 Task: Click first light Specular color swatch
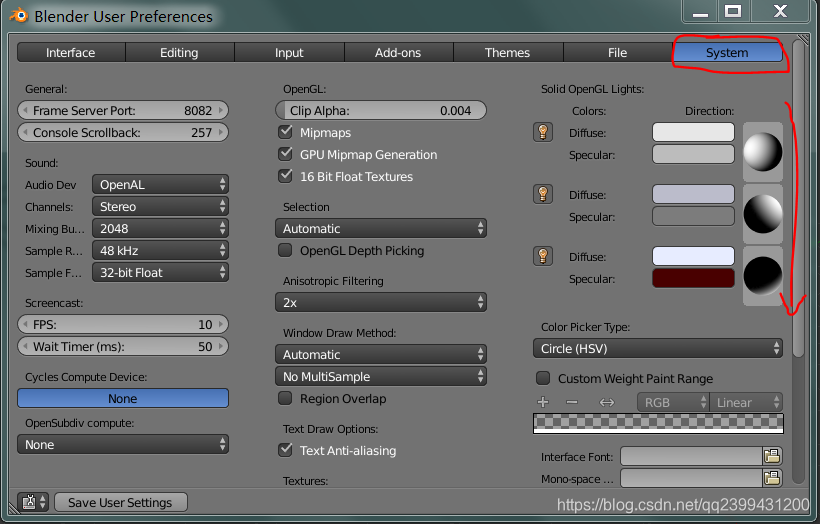[693, 154]
